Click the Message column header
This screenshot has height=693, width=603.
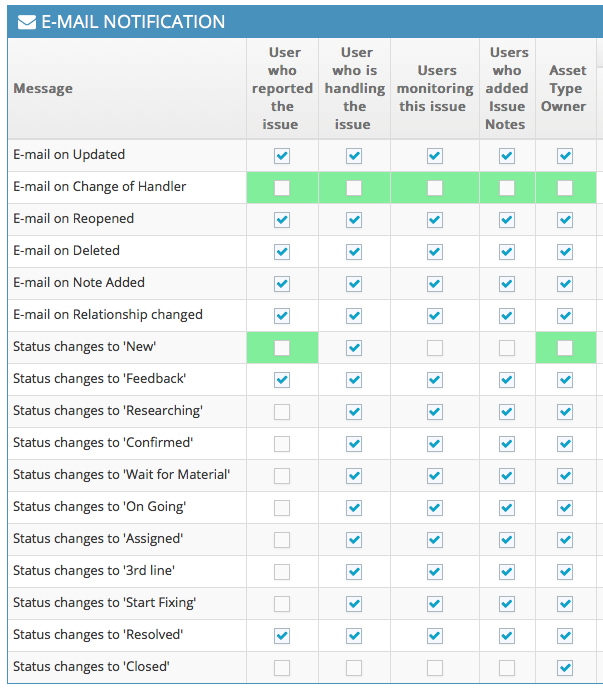[43, 89]
